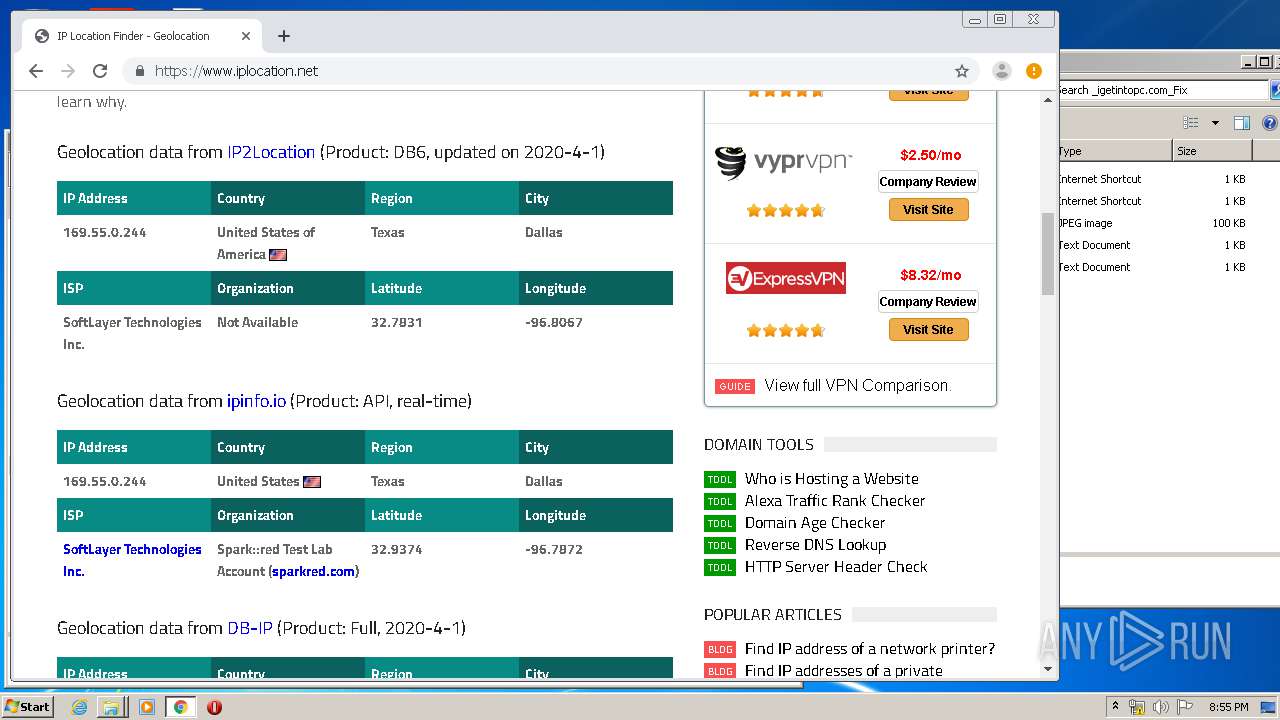Select the IP Location Finder tab
This screenshot has height=720, width=1280.
tap(141, 36)
